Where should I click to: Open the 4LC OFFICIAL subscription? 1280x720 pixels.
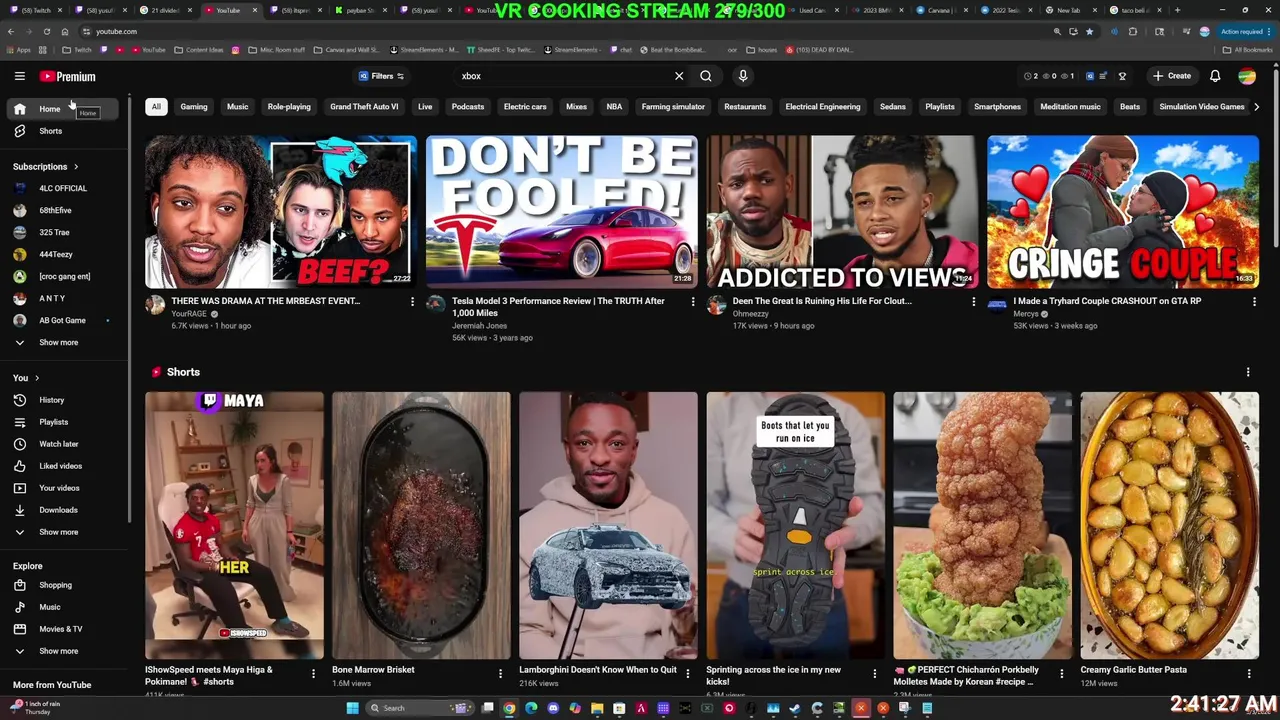coord(62,188)
